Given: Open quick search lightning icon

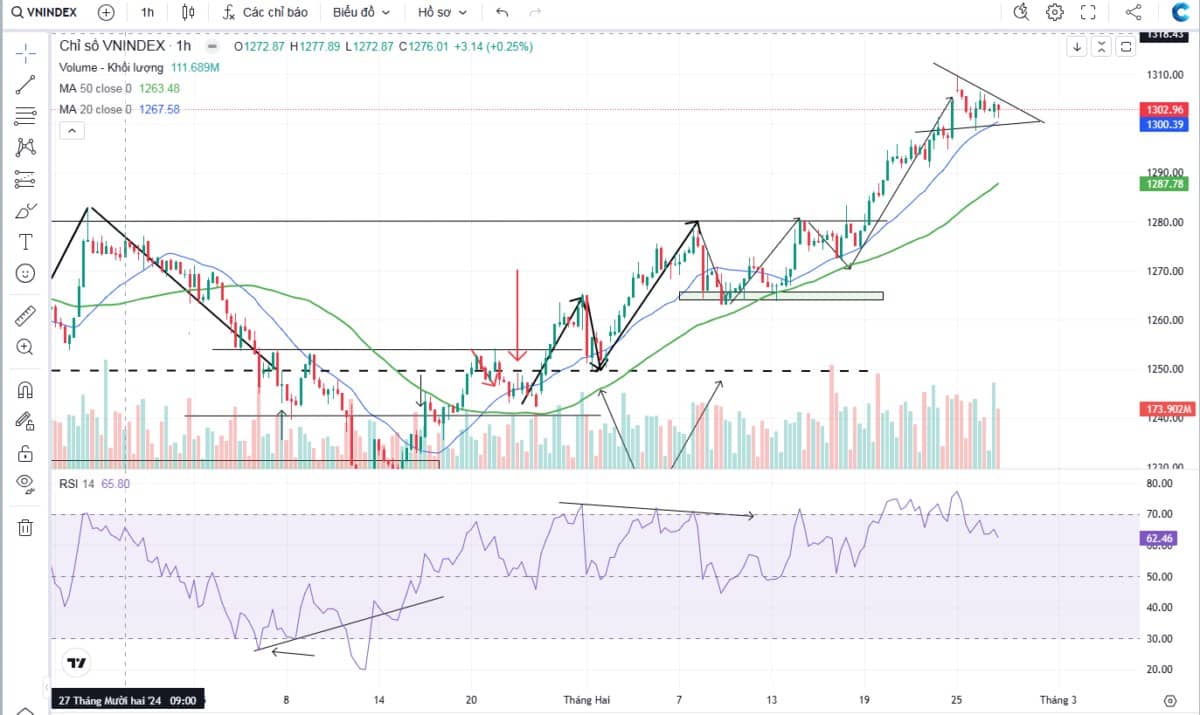Looking at the screenshot, I should tap(1020, 12).
